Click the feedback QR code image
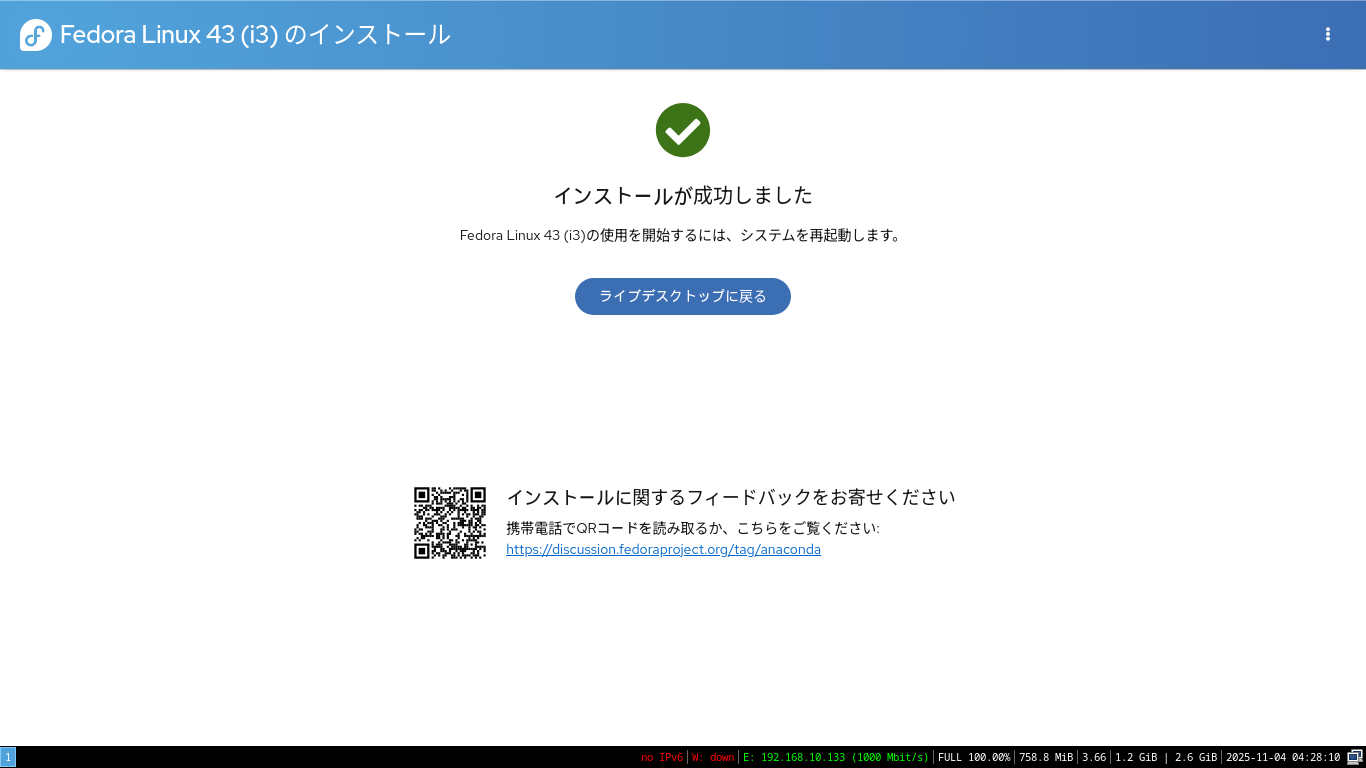This screenshot has height=768, width=1366. click(x=450, y=523)
